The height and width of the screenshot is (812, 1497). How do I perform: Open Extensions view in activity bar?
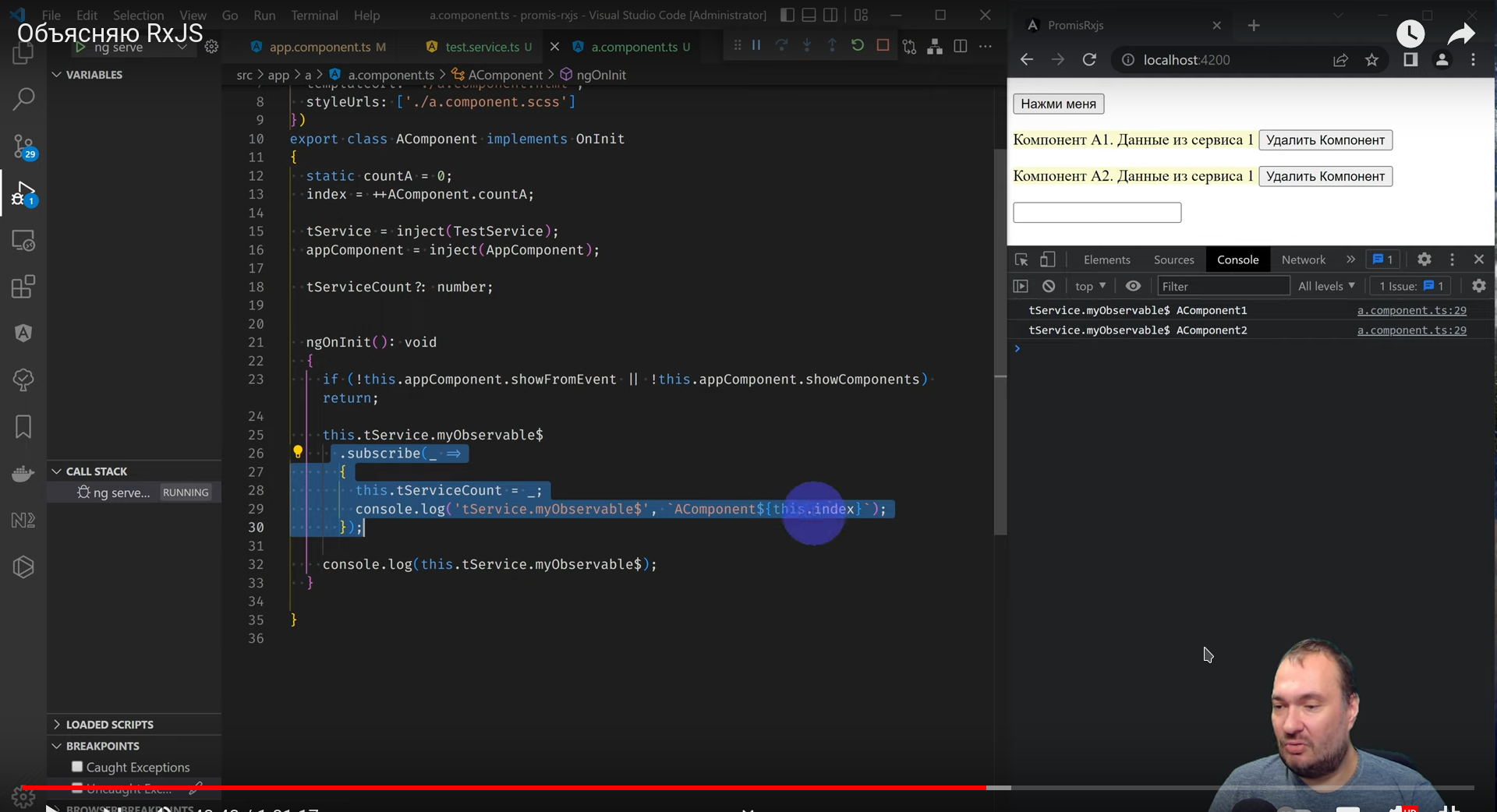coord(23,287)
